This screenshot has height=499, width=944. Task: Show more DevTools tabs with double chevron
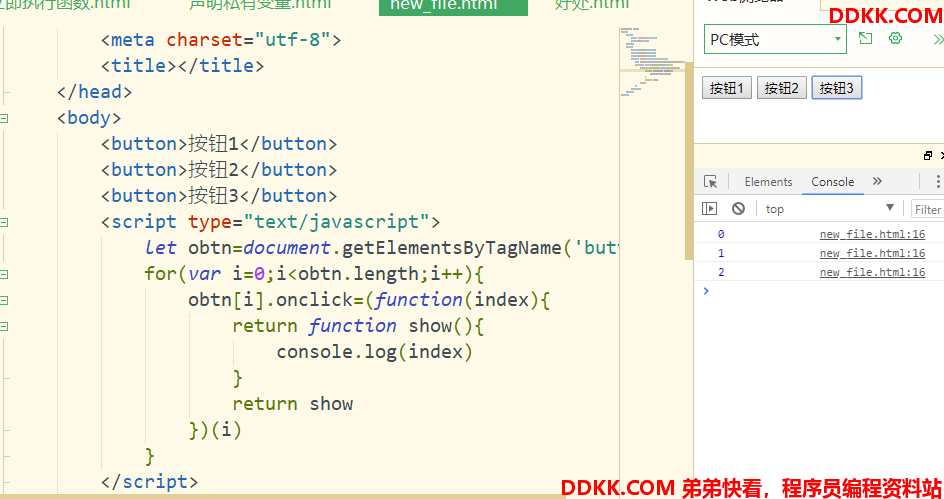(x=877, y=182)
